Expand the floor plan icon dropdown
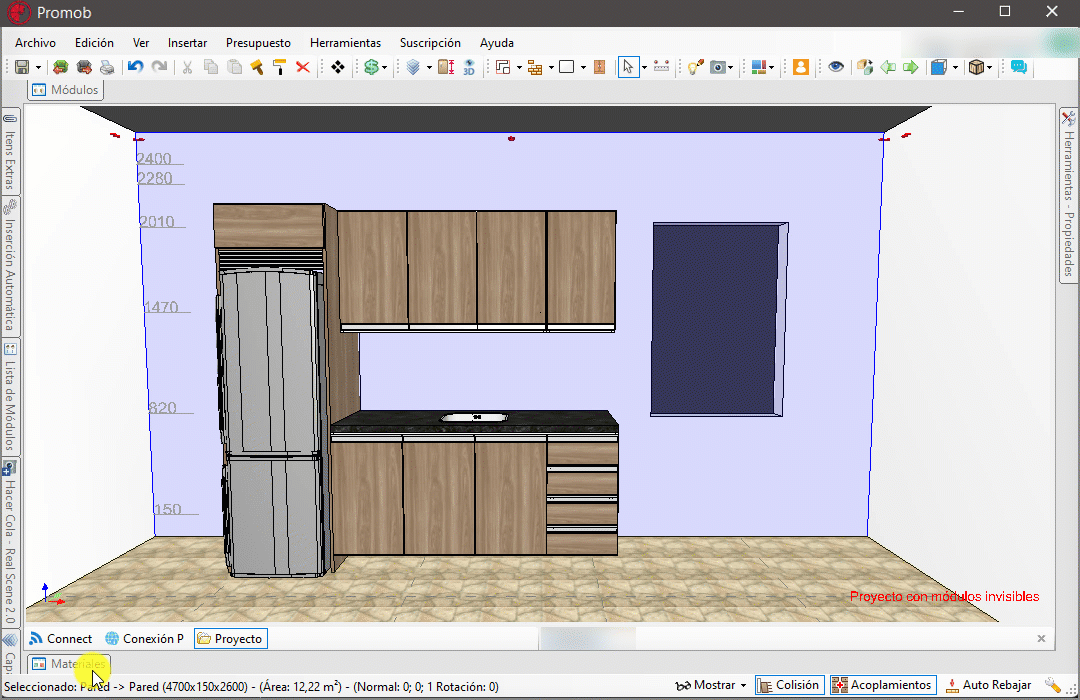The height and width of the screenshot is (700, 1080). point(519,68)
